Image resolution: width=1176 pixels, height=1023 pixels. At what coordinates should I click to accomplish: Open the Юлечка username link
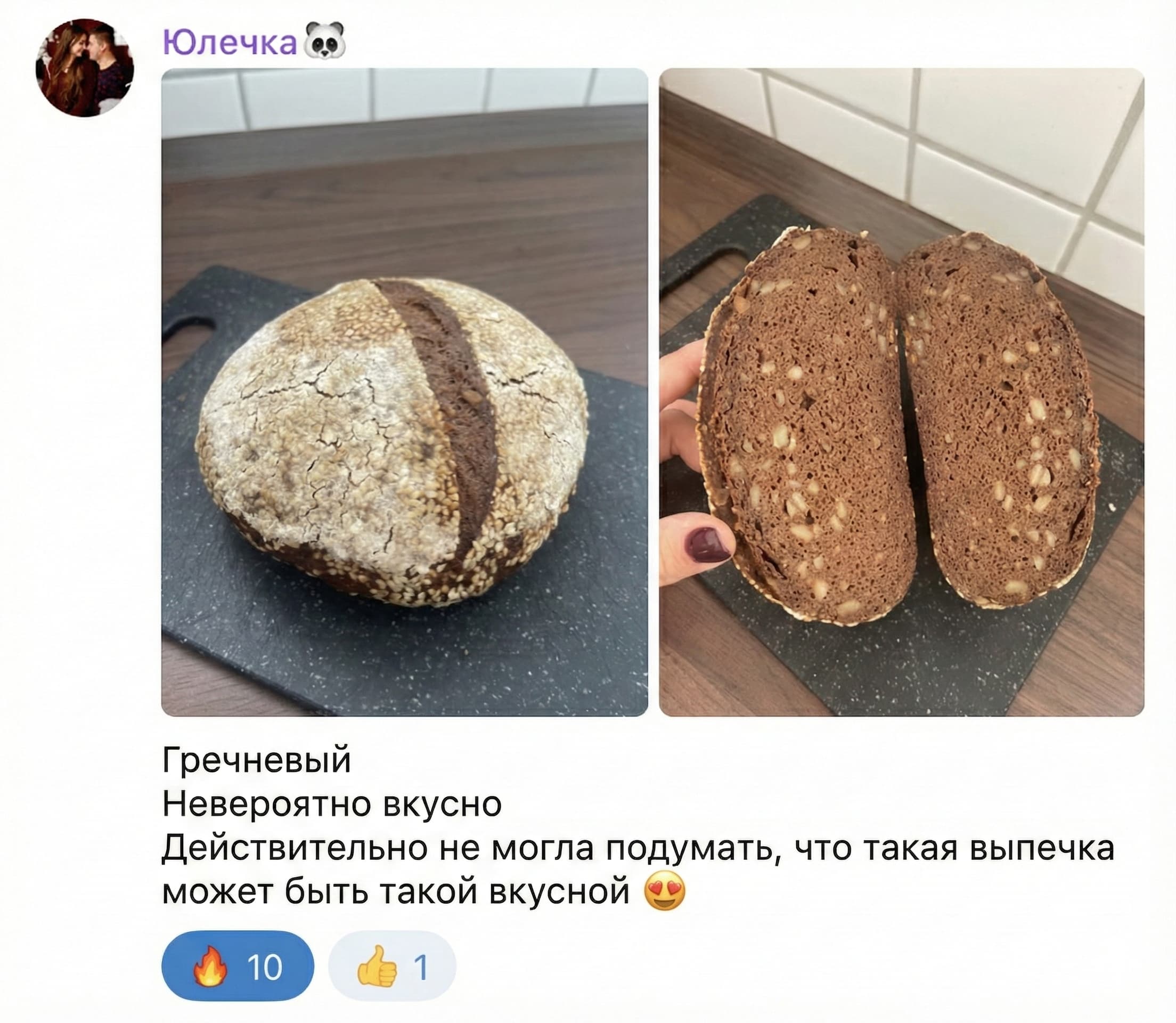pos(230,42)
